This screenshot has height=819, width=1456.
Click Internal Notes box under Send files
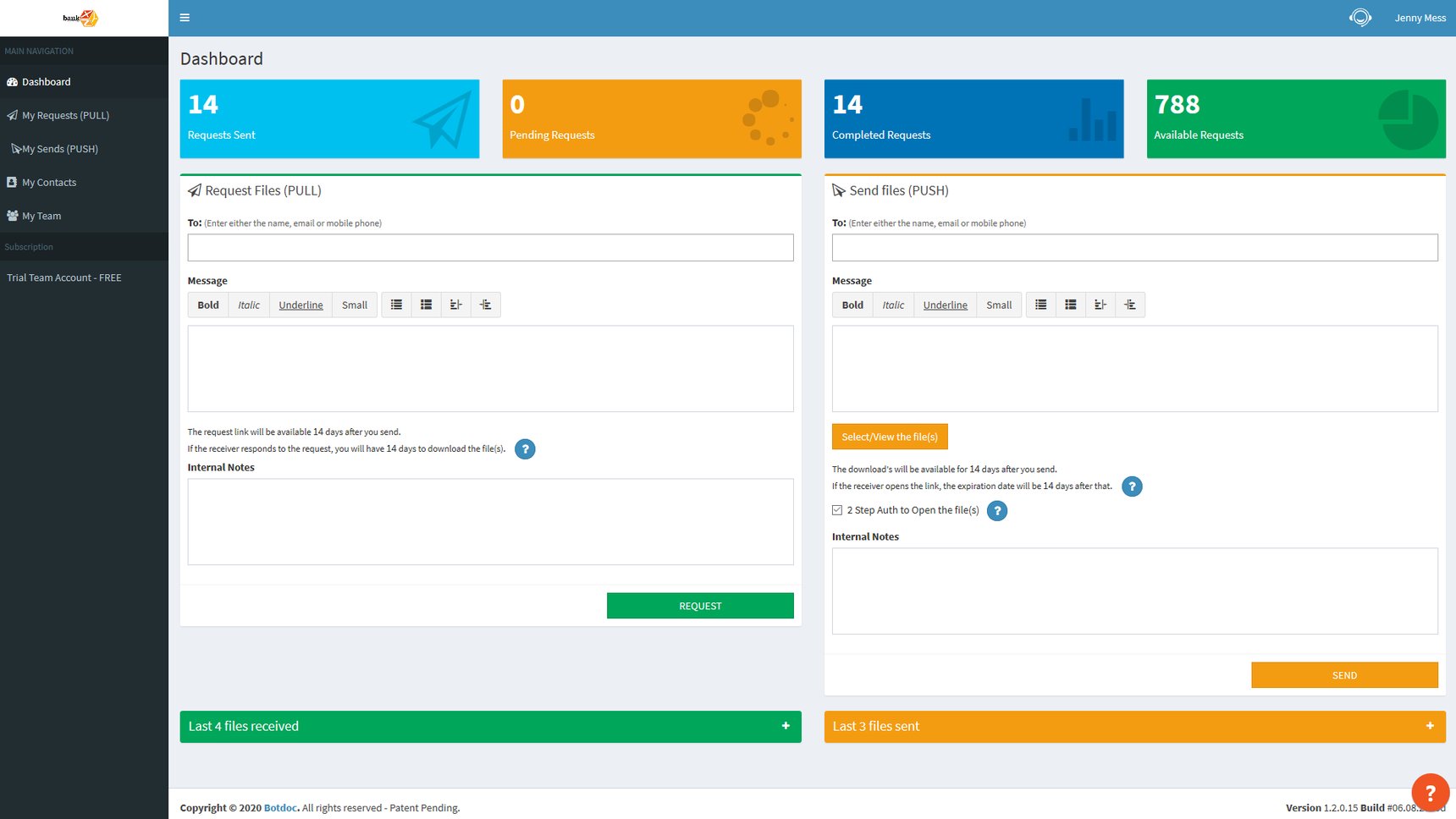coord(1134,591)
